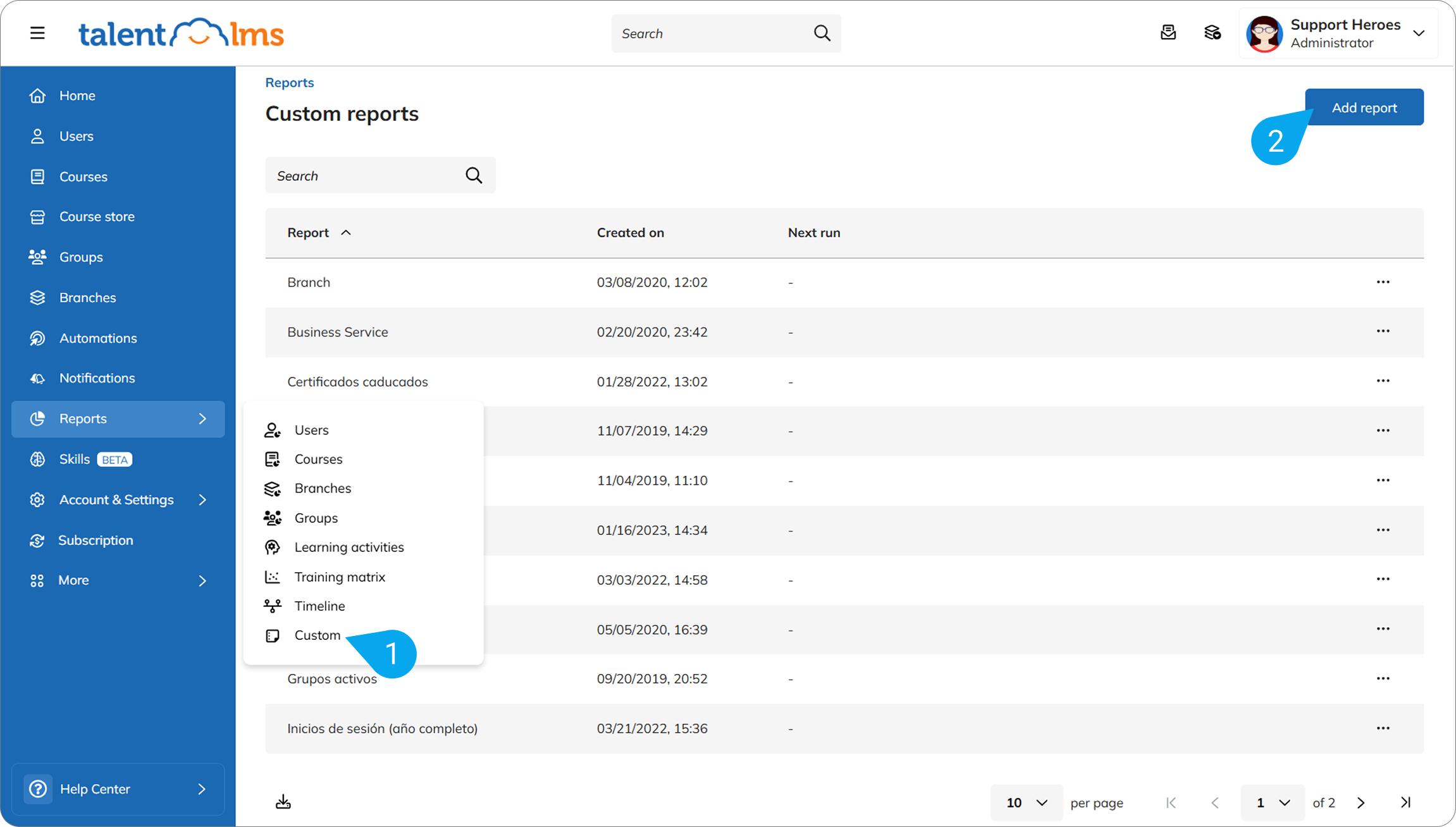Sort by the Created on column
This screenshot has width=1456, height=827.
pyautogui.click(x=630, y=233)
